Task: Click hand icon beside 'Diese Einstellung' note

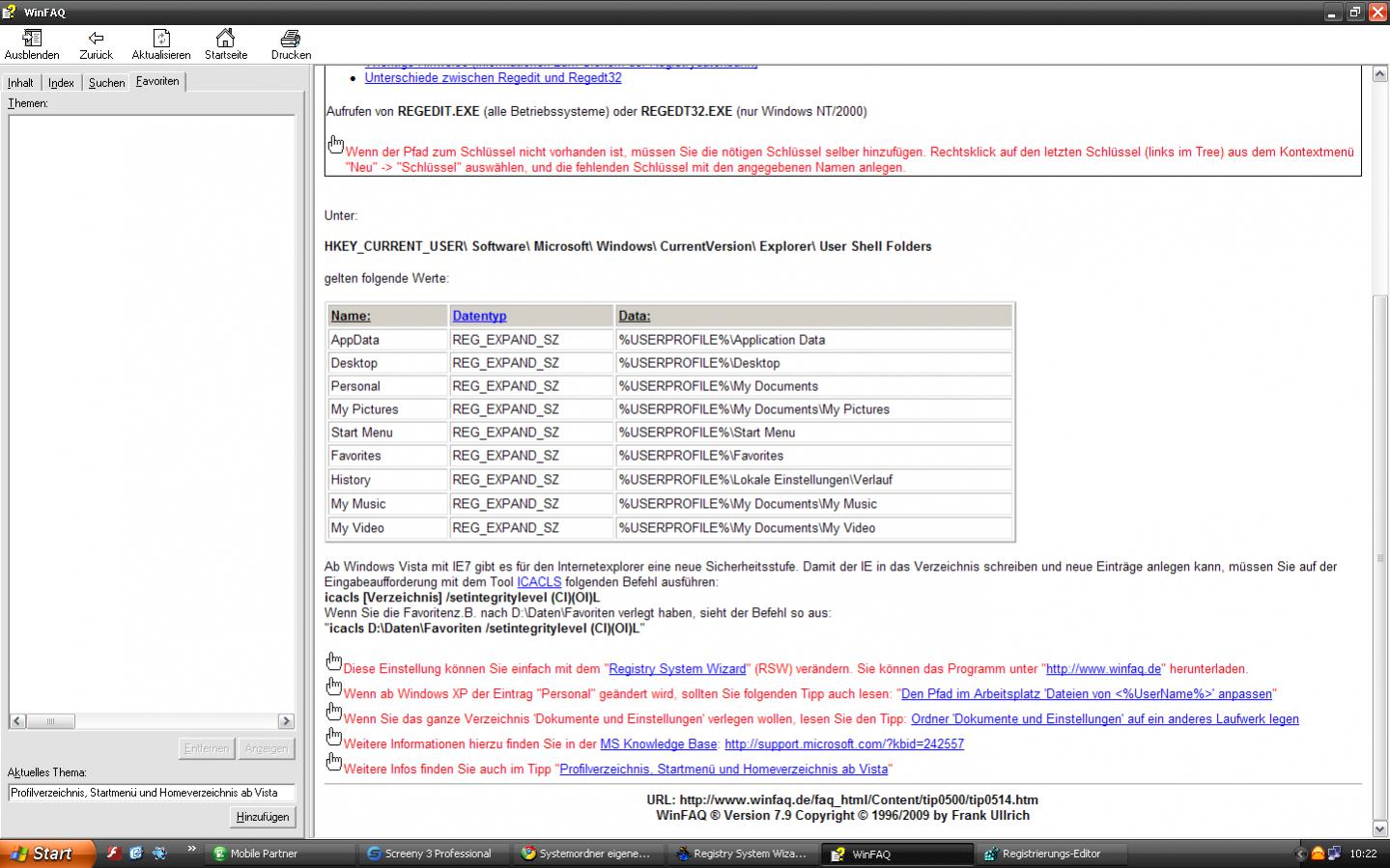Action: tap(333, 662)
